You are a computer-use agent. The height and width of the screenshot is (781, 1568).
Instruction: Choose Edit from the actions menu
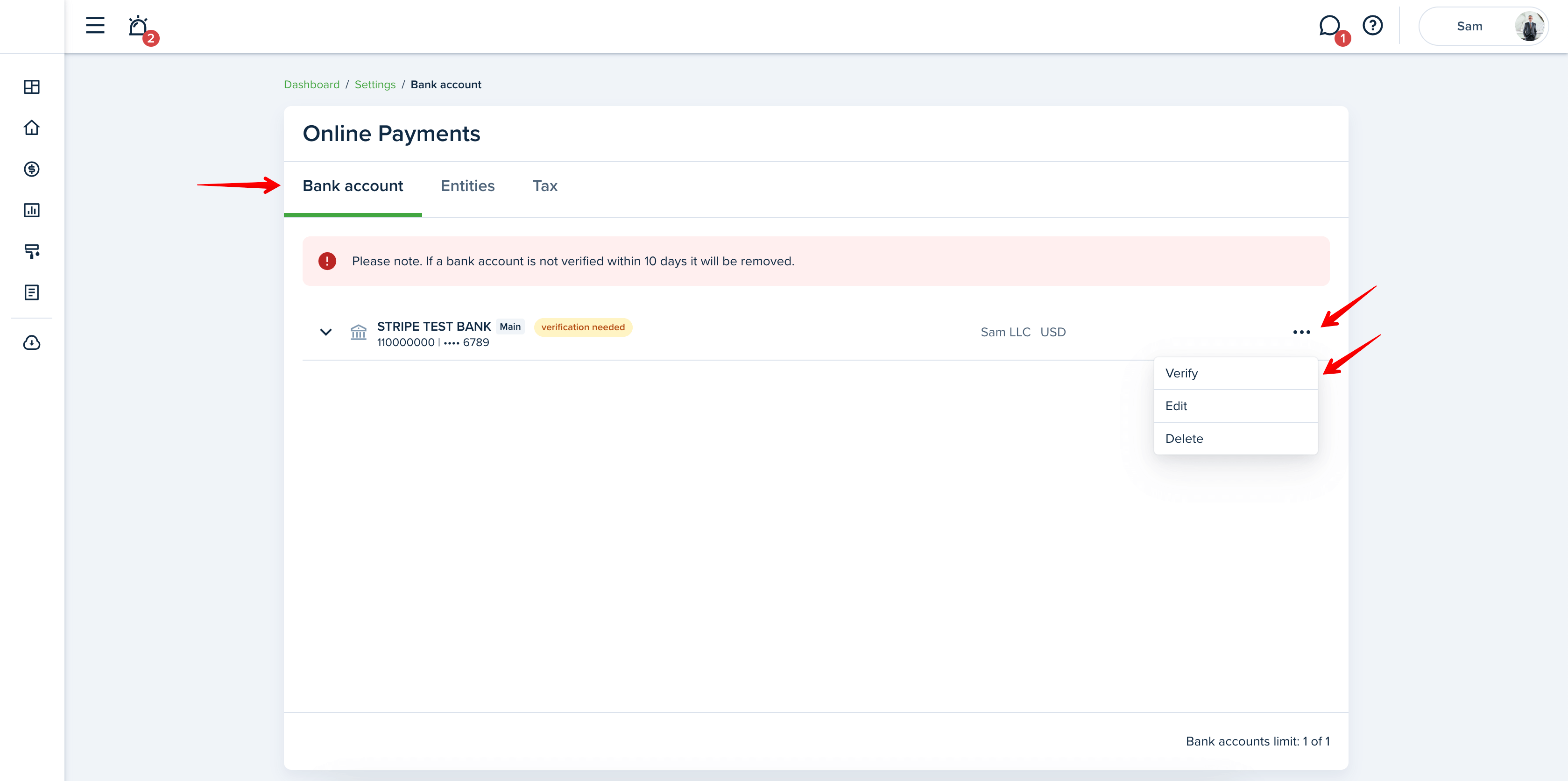(x=1235, y=406)
